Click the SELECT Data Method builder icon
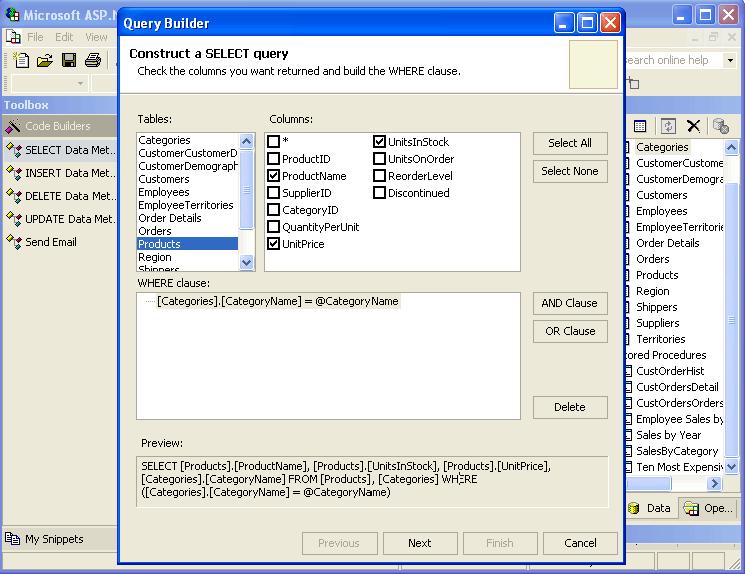The height and width of the screenshot is (574, 745). point(14,150)
